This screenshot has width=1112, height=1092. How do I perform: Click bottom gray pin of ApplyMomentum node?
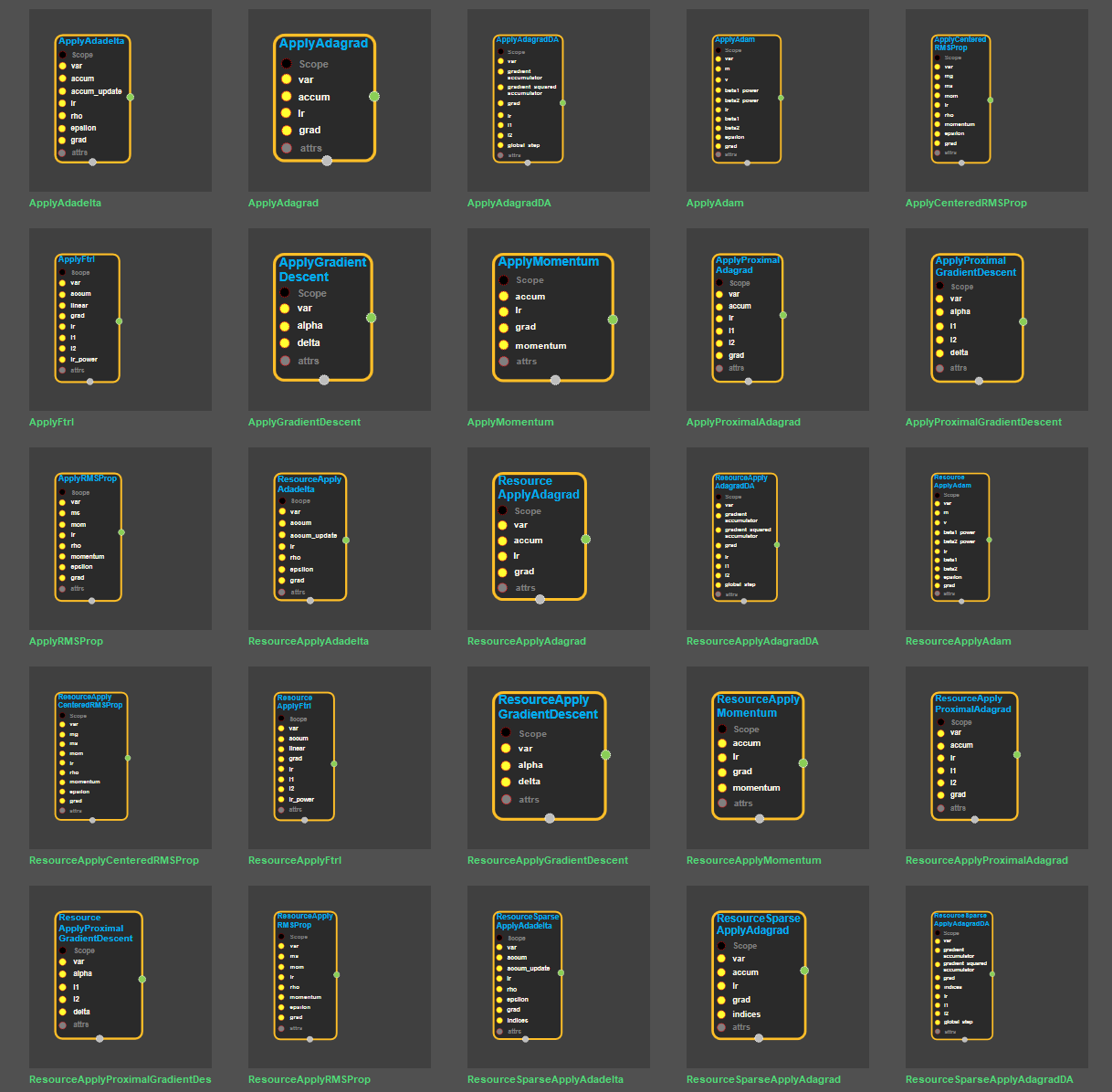(555, 380)
